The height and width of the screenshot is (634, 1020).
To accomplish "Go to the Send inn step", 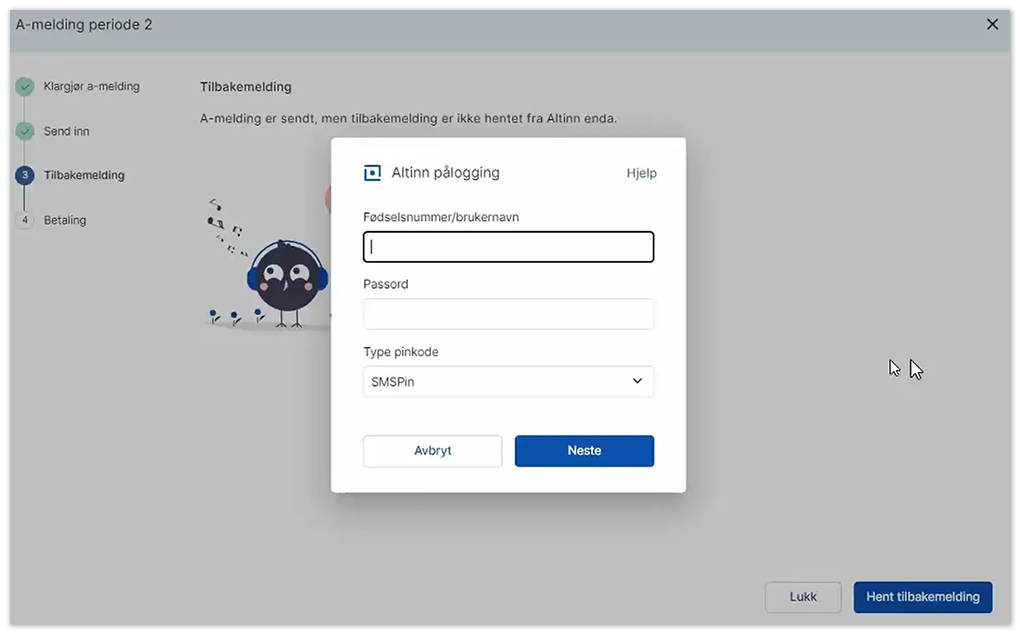I will pyautogui.click(x=66, y=131).
